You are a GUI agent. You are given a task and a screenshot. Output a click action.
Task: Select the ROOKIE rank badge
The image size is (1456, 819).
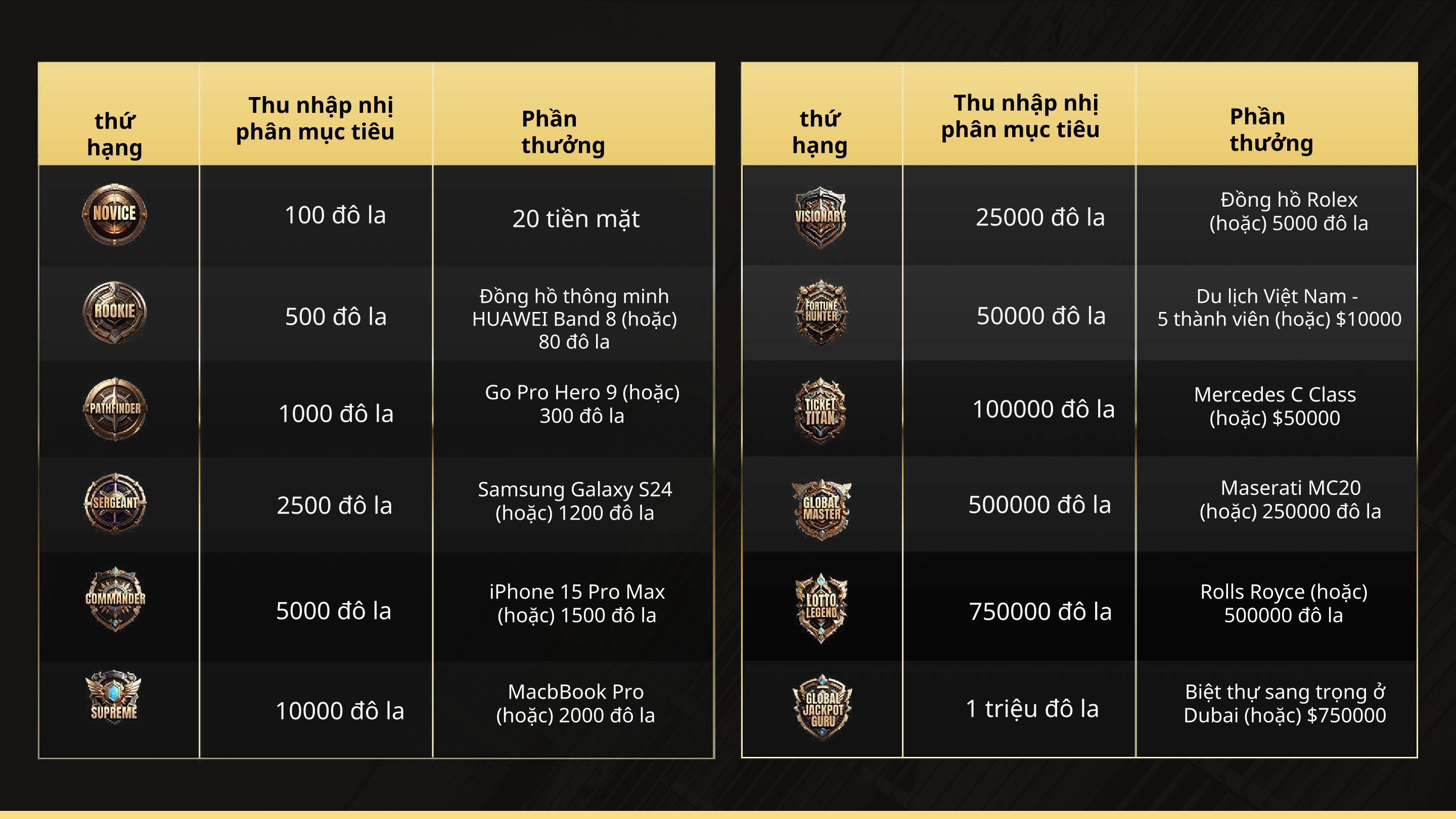(115, 312)
